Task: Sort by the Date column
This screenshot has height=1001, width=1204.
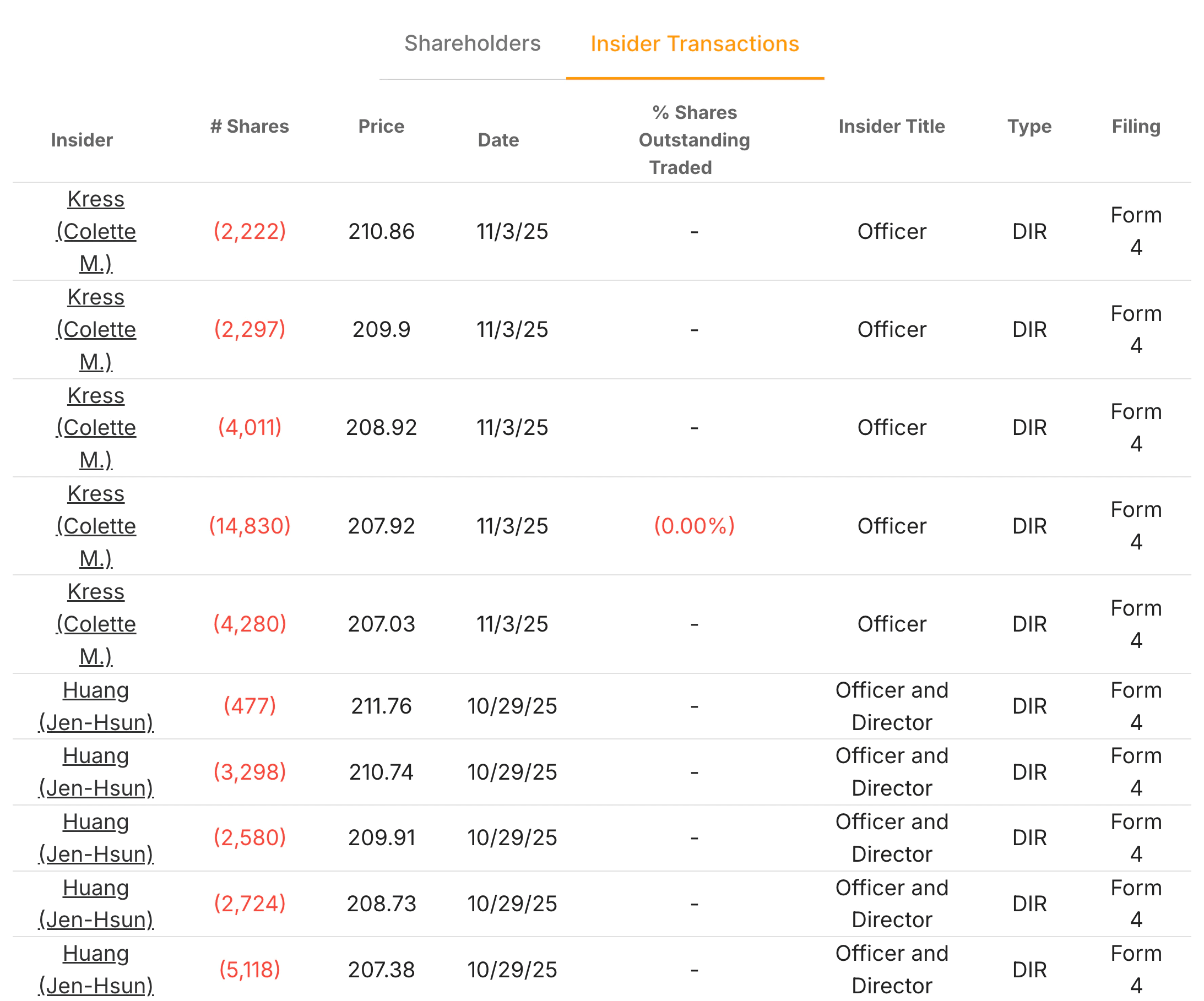Action: [498, 139]
